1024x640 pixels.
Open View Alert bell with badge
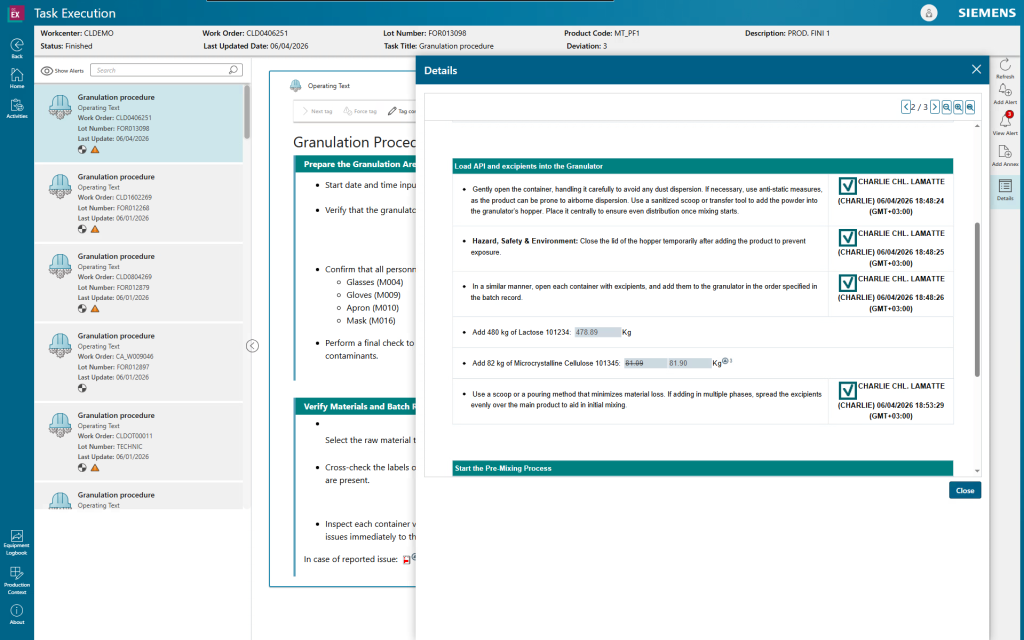(1005, 123)
